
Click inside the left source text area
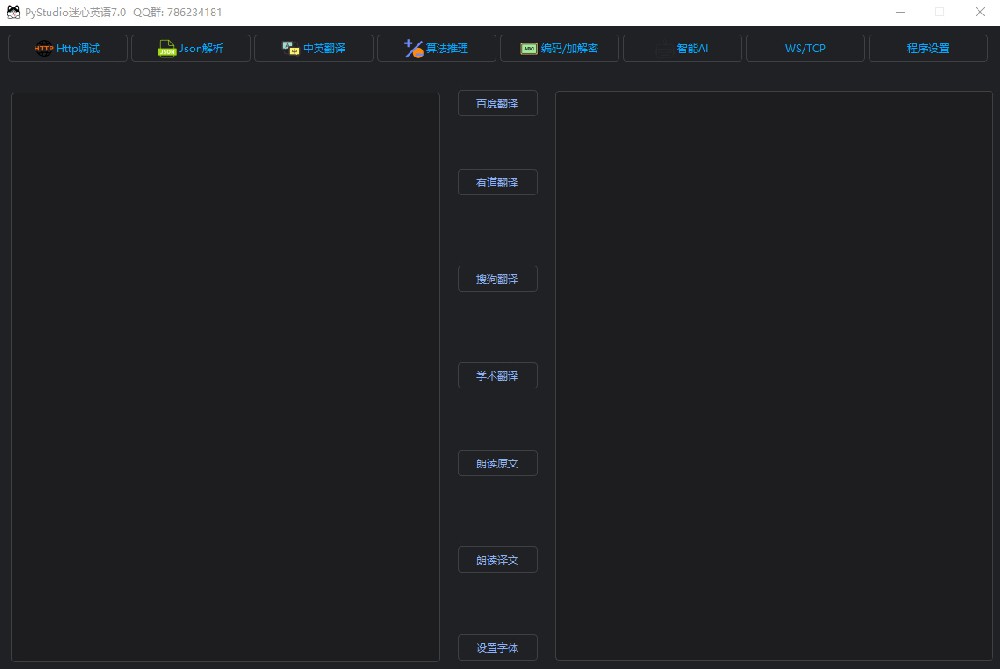[x=224, y=375]
